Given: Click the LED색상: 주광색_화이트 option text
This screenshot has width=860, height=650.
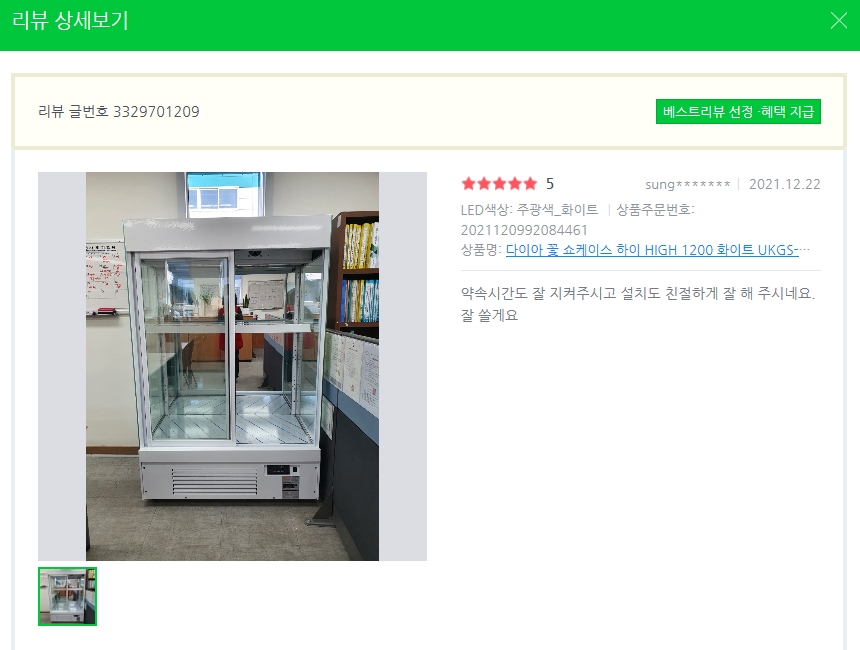Looking at the screenshot, I should tap(529, 210).
